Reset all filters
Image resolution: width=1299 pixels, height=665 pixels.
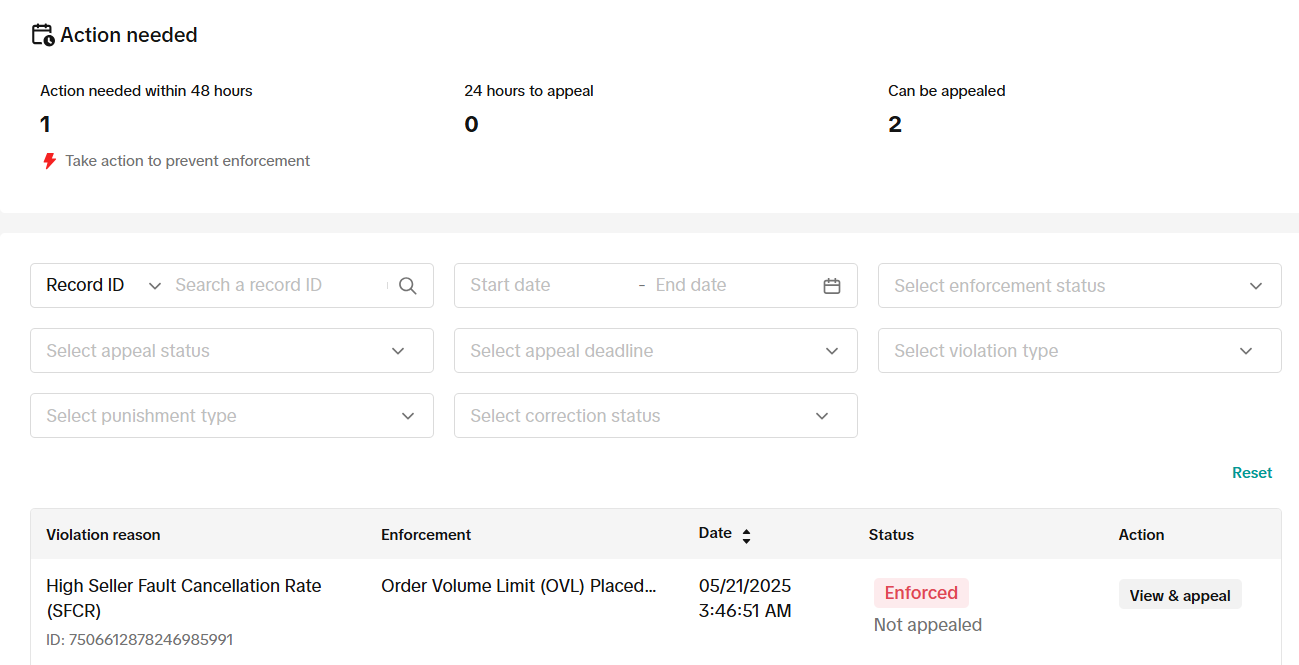coord(1251,473)
